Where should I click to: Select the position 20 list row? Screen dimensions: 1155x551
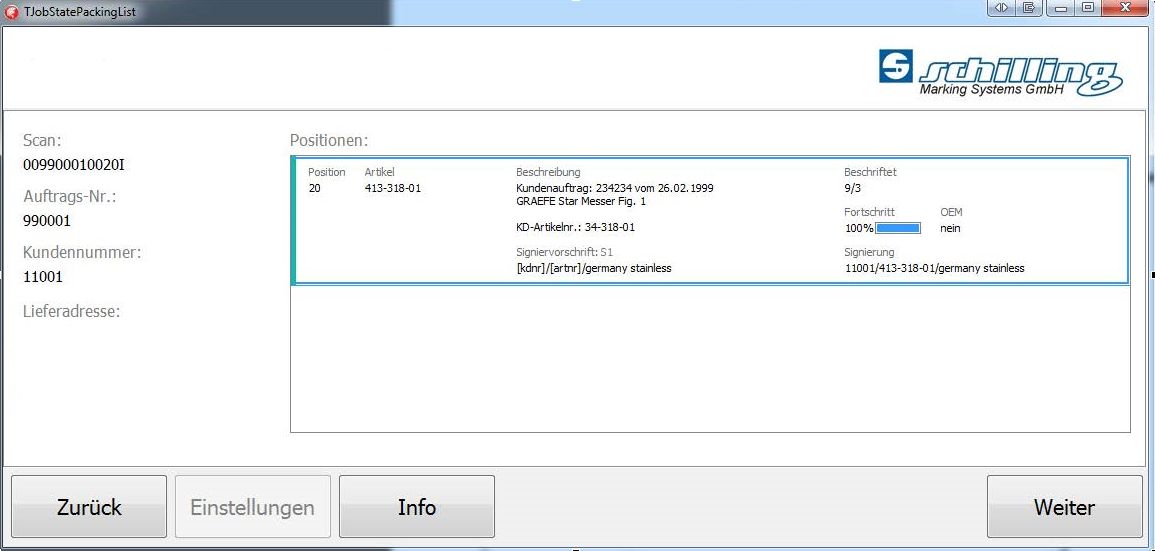710,220
